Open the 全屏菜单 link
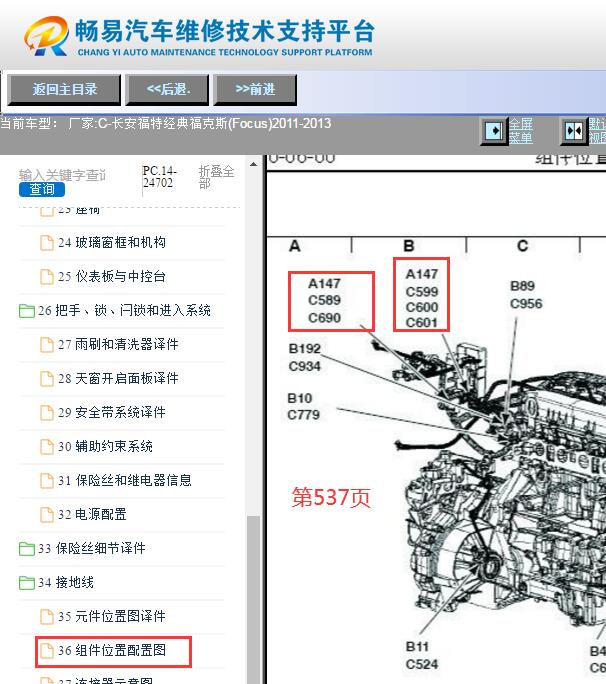 [x=521, y=131]
